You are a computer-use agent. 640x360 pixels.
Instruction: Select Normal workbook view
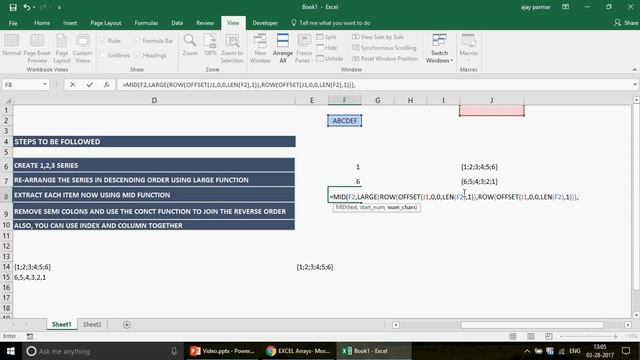tap(11, 46)
